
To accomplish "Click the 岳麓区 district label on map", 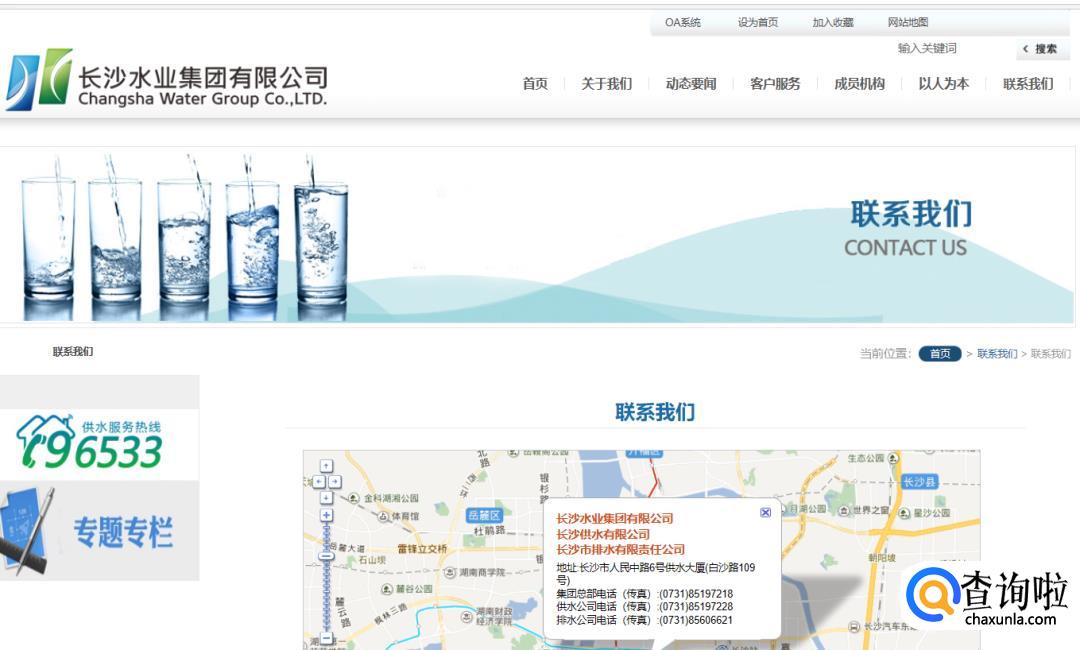I will click(484, 515).
